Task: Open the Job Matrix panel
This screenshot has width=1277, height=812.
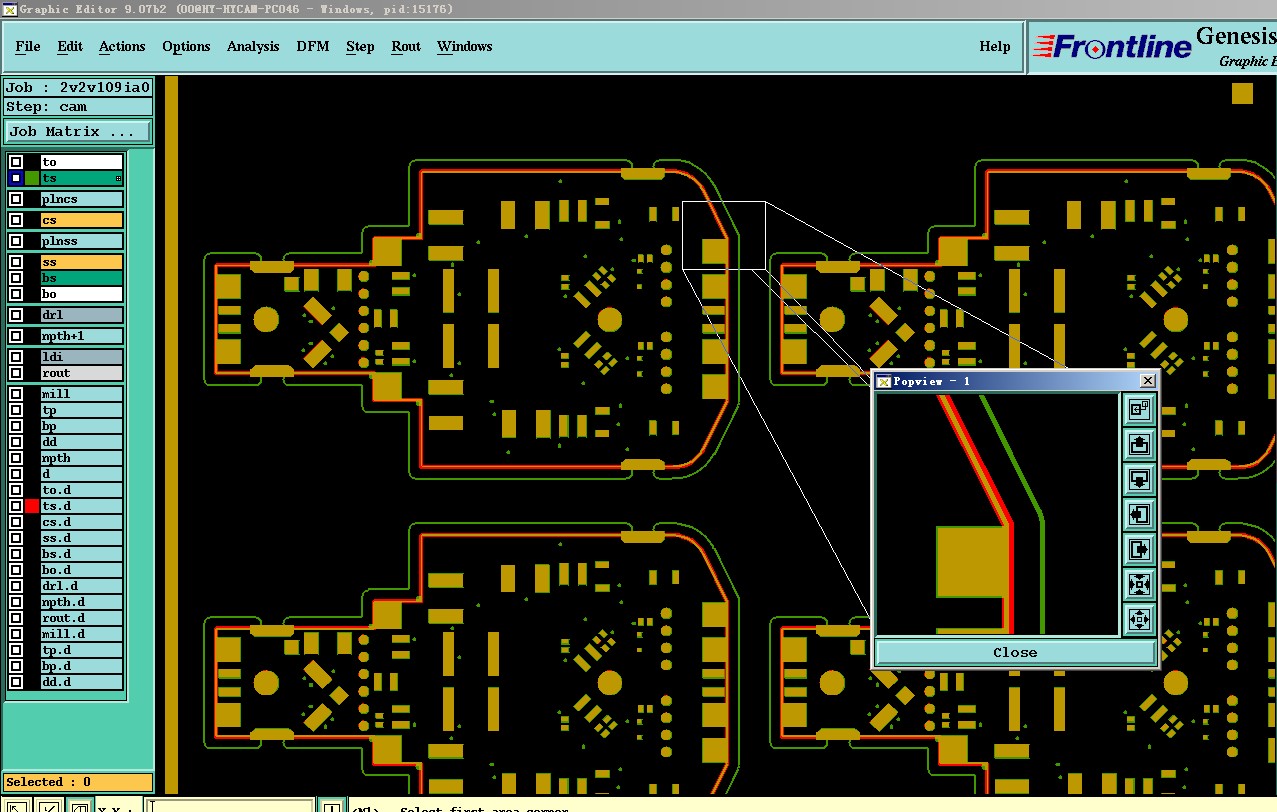Action: pos(78,131)
